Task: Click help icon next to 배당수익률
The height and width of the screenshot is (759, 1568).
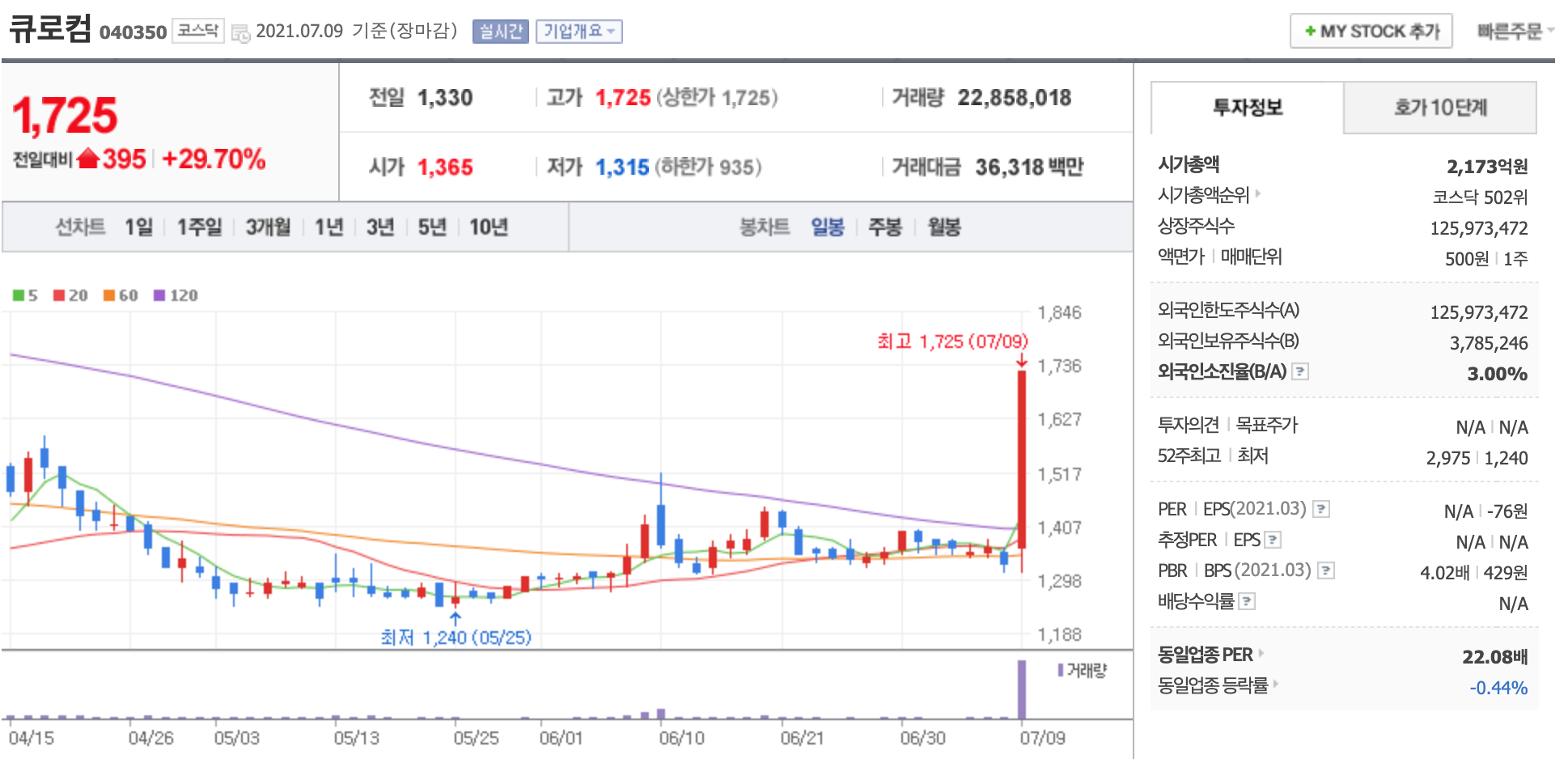Action: [1247, 601]
